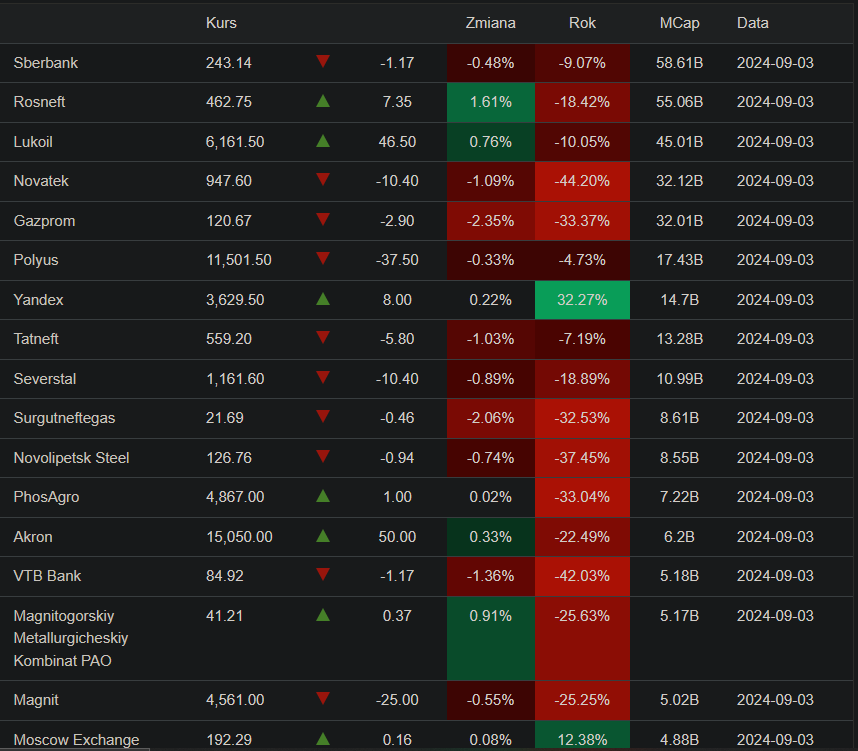This screenshot has height=751, width=858.
Task: Click the Rok column header
Action: (x=582, y=23)
